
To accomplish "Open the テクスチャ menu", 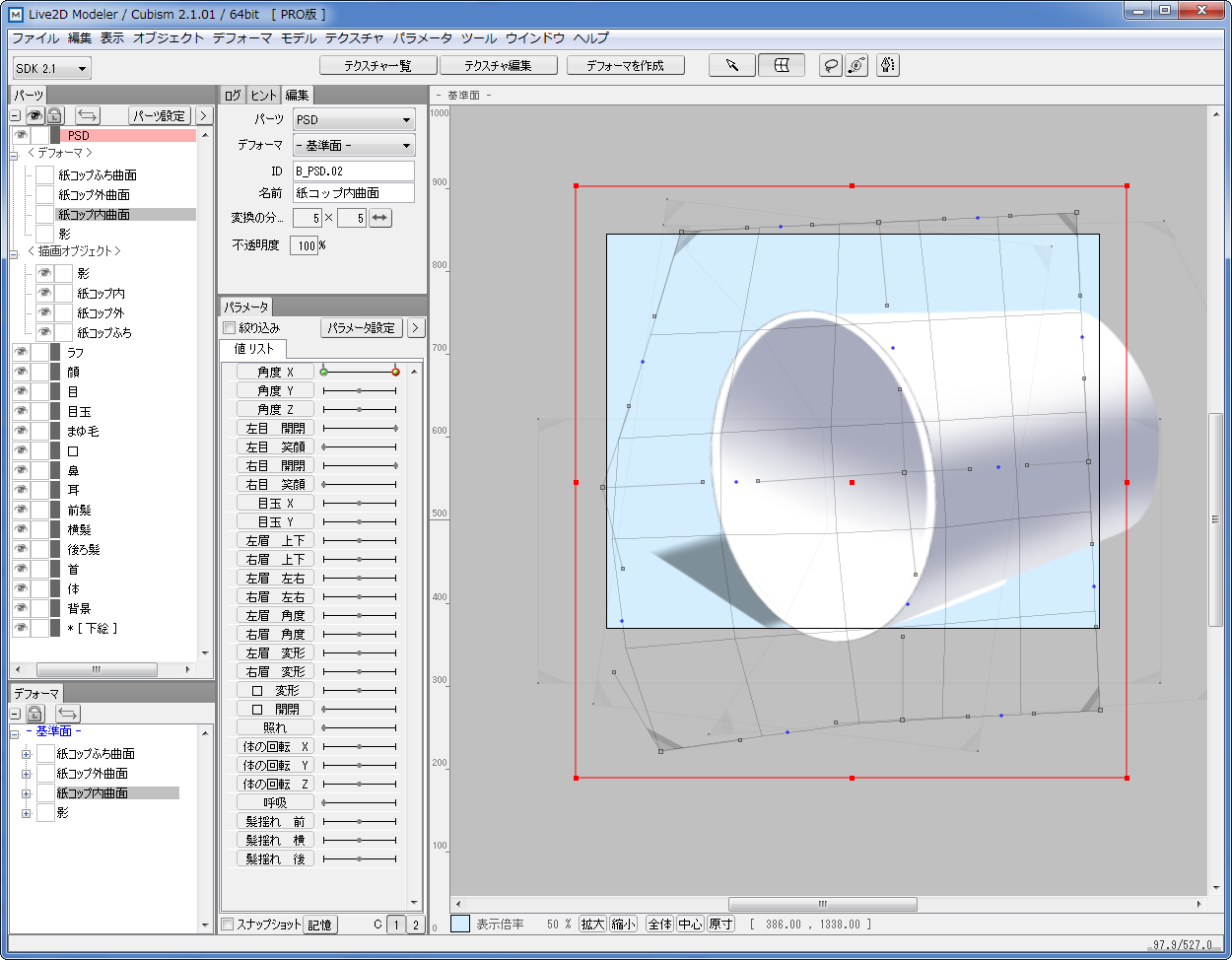I will [354, 38].
